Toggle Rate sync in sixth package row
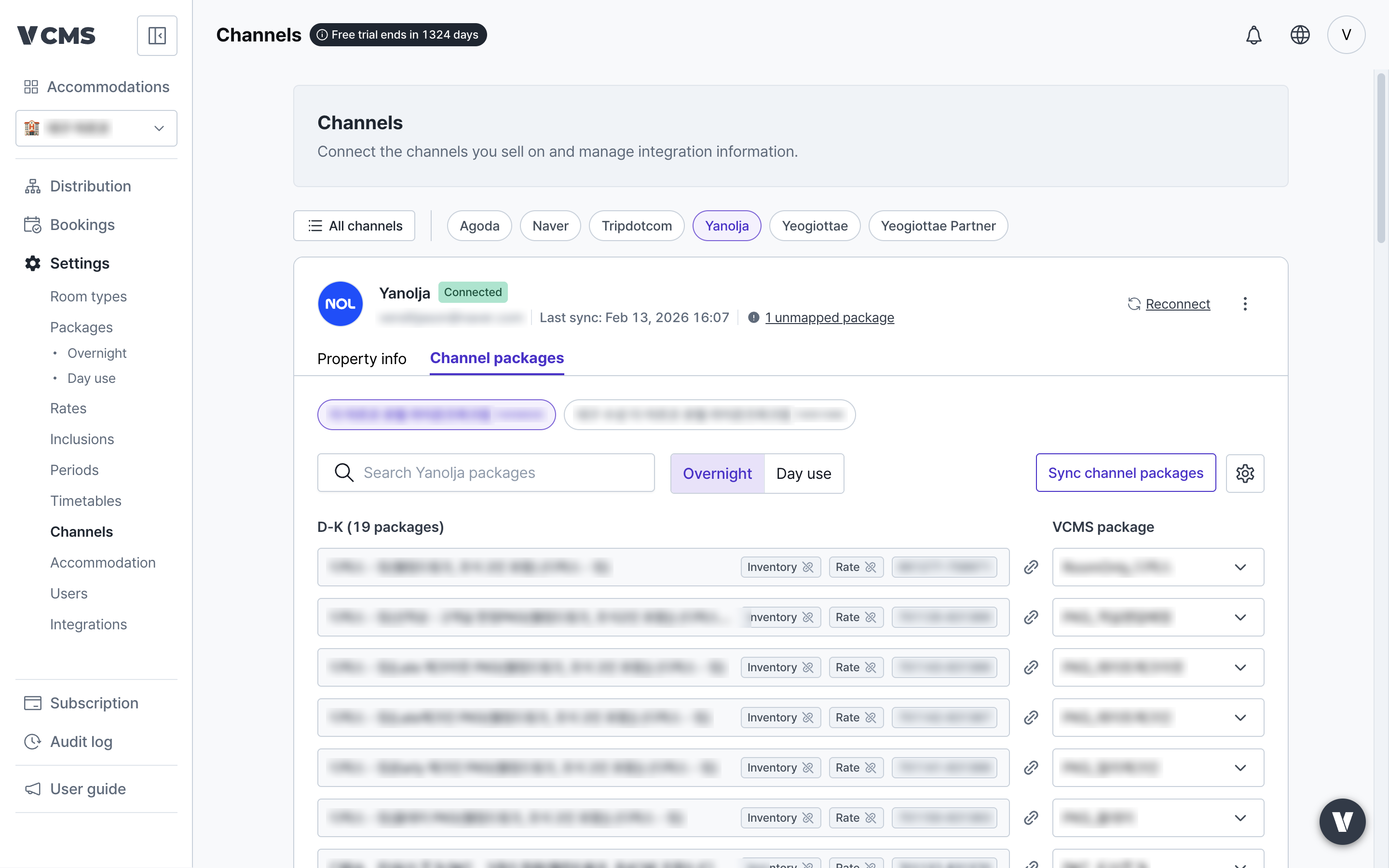Screen dimensions: 1389x868 click(x=856, y=817)
